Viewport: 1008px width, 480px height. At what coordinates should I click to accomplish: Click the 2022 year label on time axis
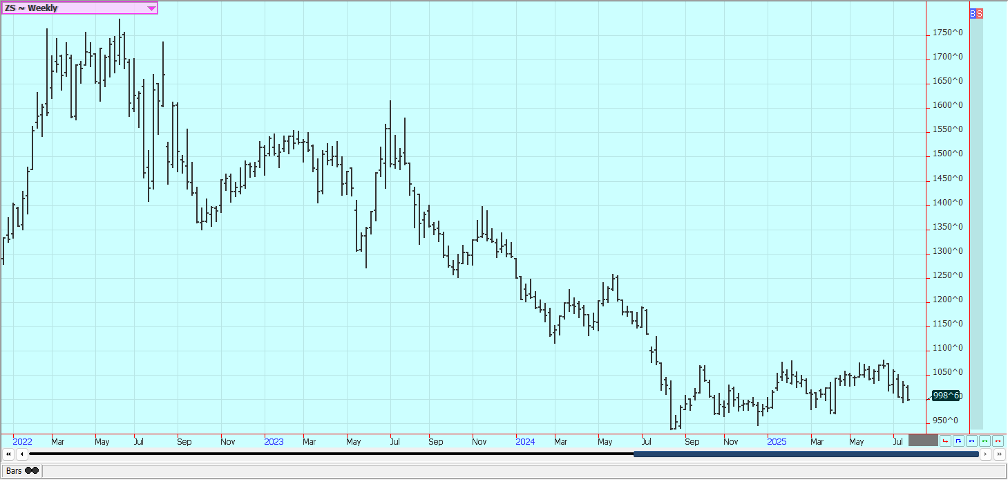[22, 442]
